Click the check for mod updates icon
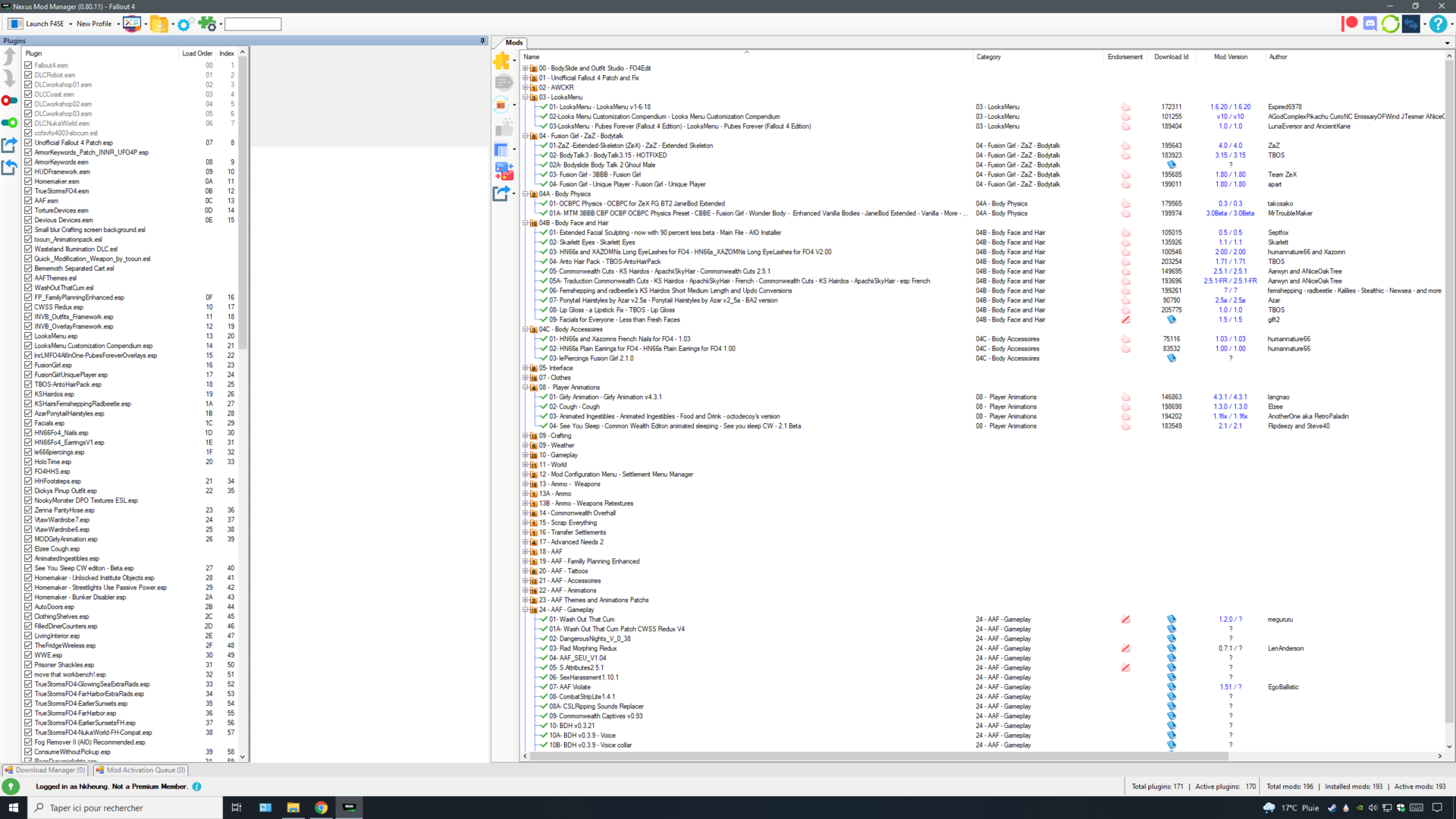1456x819 pixels. click(x=501, y=105)
